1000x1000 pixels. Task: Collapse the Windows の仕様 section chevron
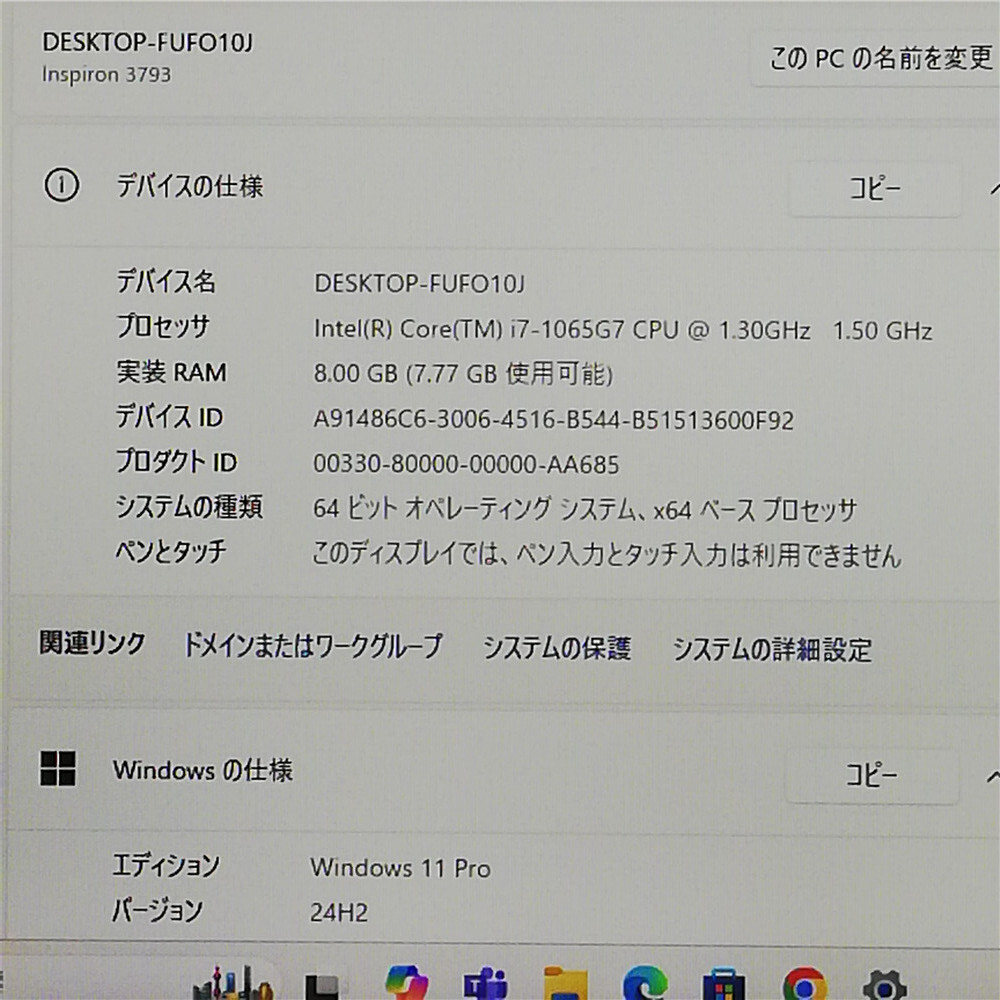992,776
